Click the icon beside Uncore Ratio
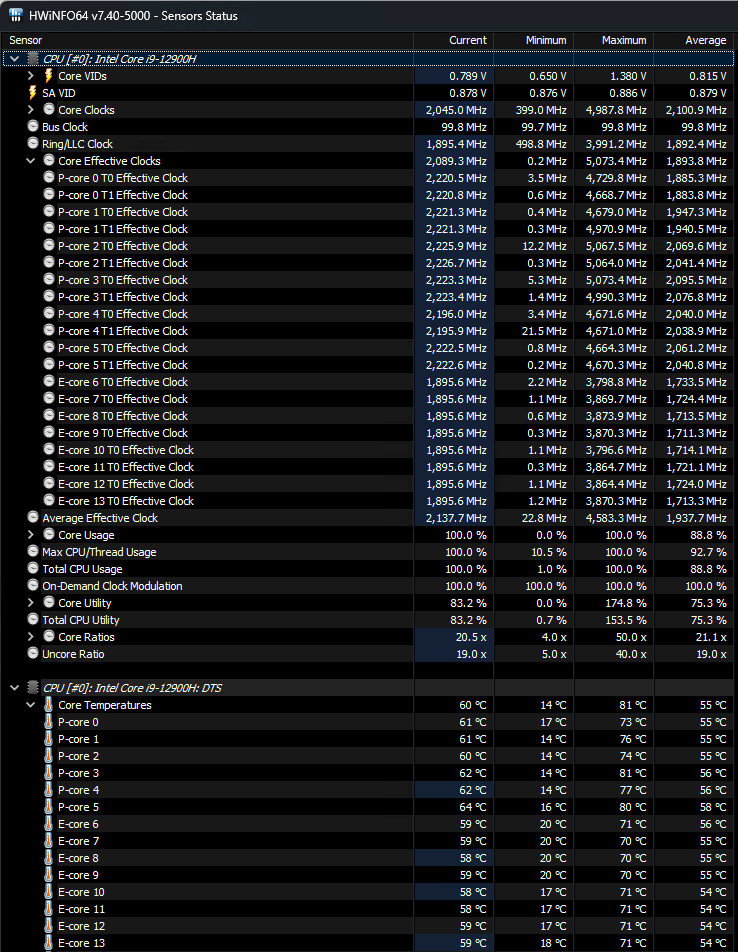Image resolution: width=738 pixels, height=952 pixels. (33, 653)
